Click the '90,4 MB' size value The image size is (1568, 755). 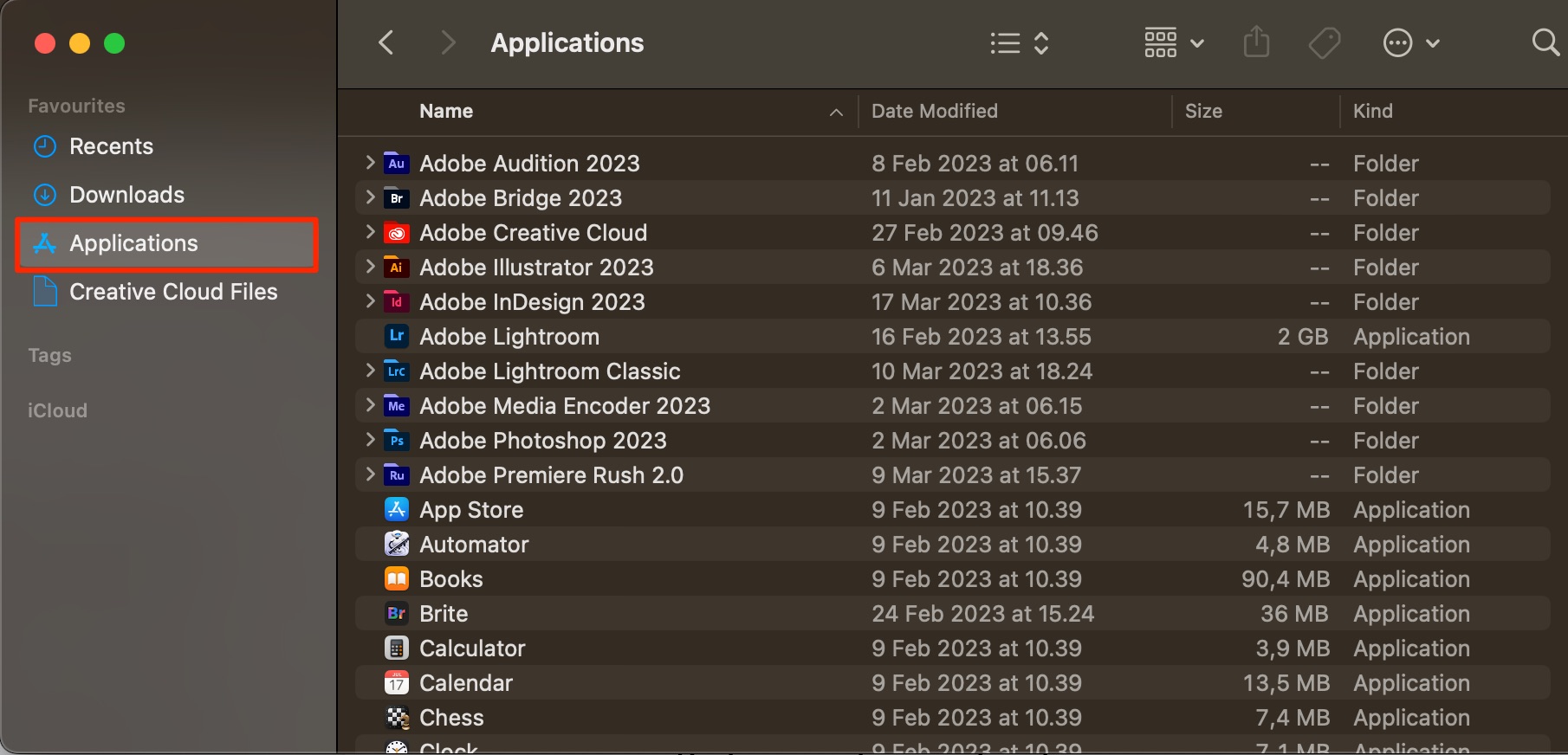tap(1286, 579)
